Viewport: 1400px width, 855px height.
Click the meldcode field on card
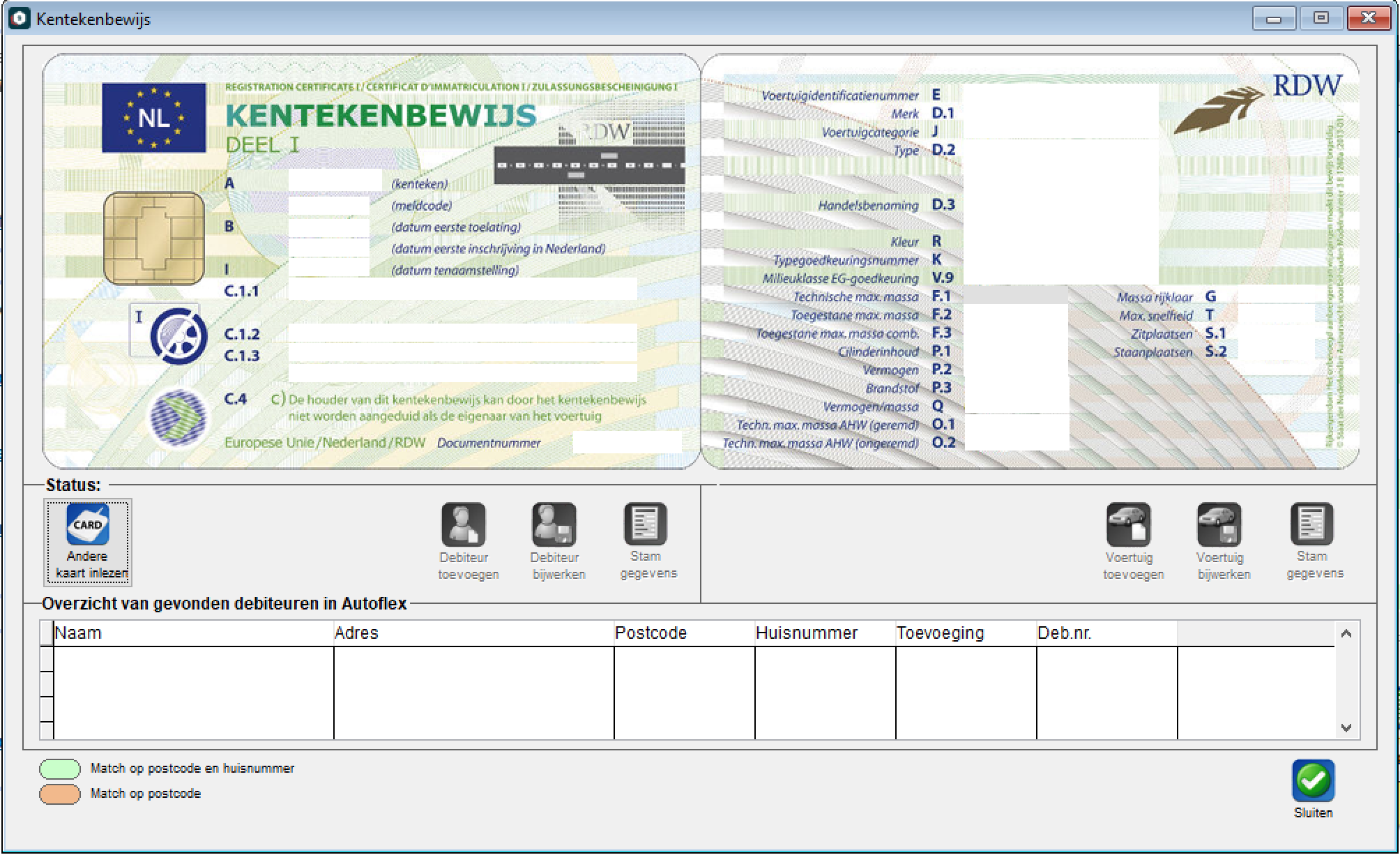click(x=328, y=206)
